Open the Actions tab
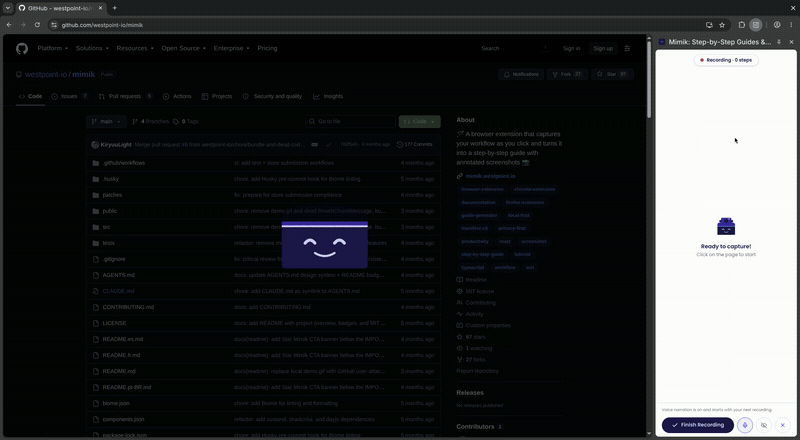The width and height of the screenshot is (800, 440). pyautogui.click(x=177, y=96)
